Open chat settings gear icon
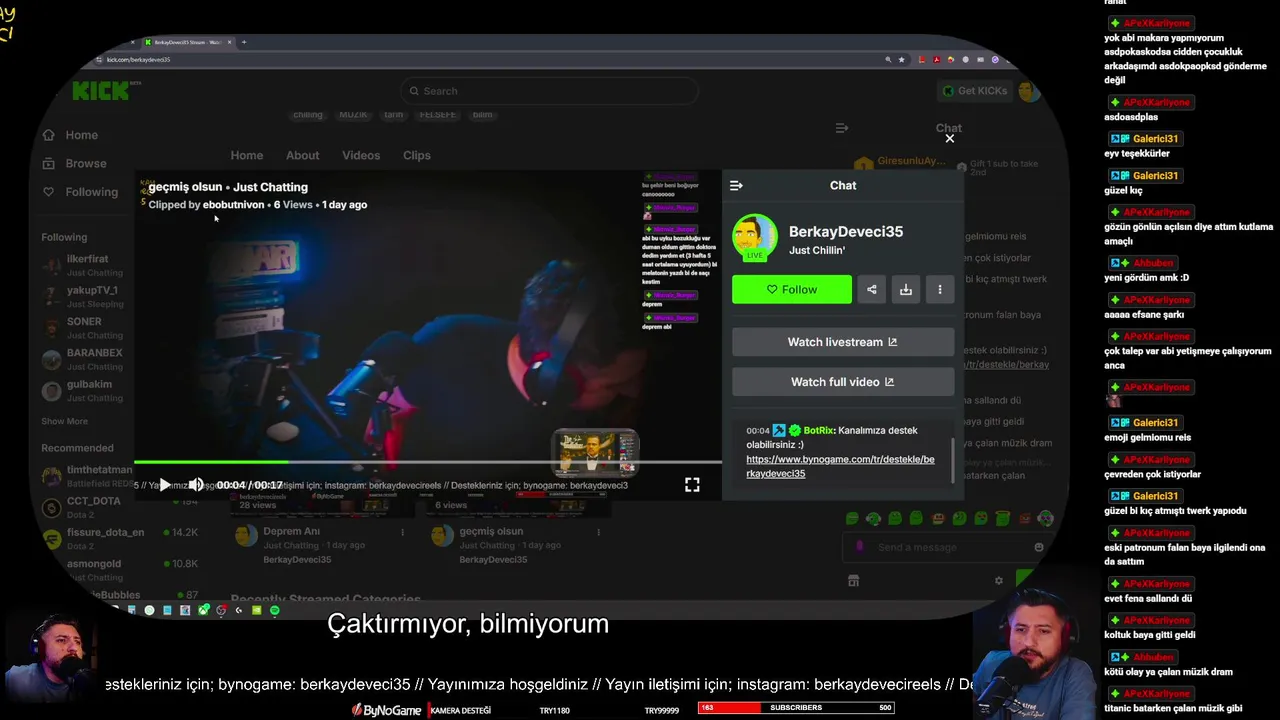This screenshot has width=1280, height=720. coord(998,581)
